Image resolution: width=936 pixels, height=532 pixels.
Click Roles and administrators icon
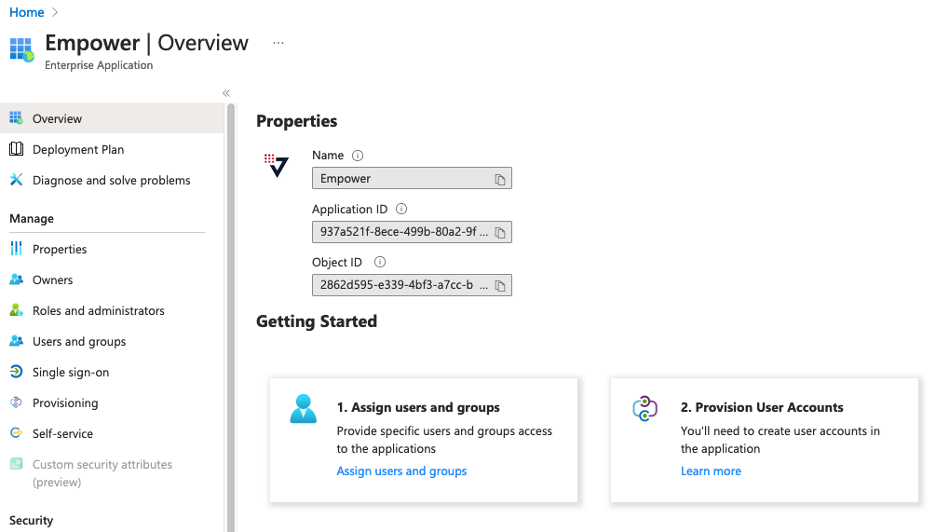click(16, 310)
